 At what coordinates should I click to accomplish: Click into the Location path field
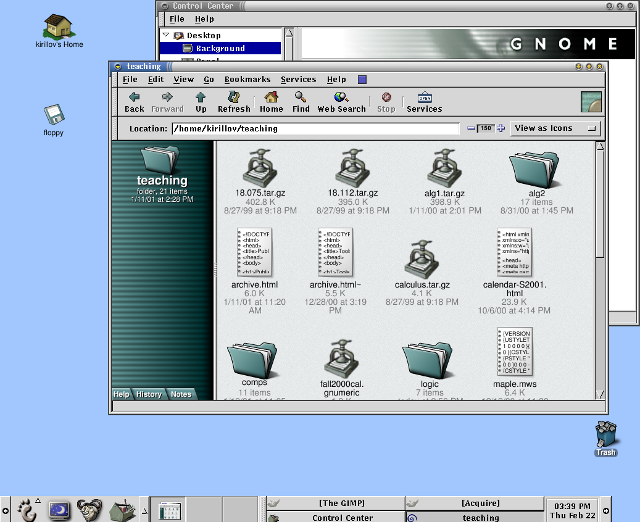click(315, 128)
